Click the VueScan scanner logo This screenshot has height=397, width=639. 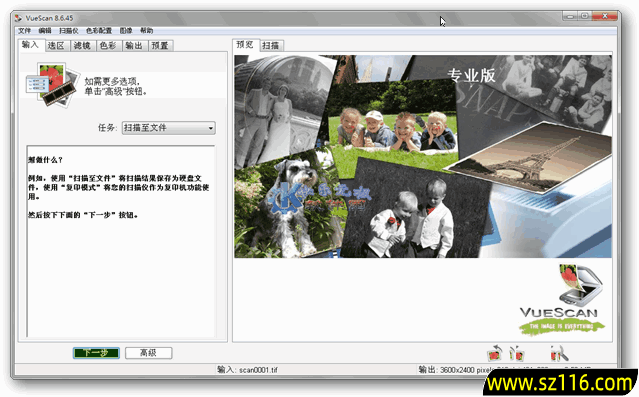point(562,300)
